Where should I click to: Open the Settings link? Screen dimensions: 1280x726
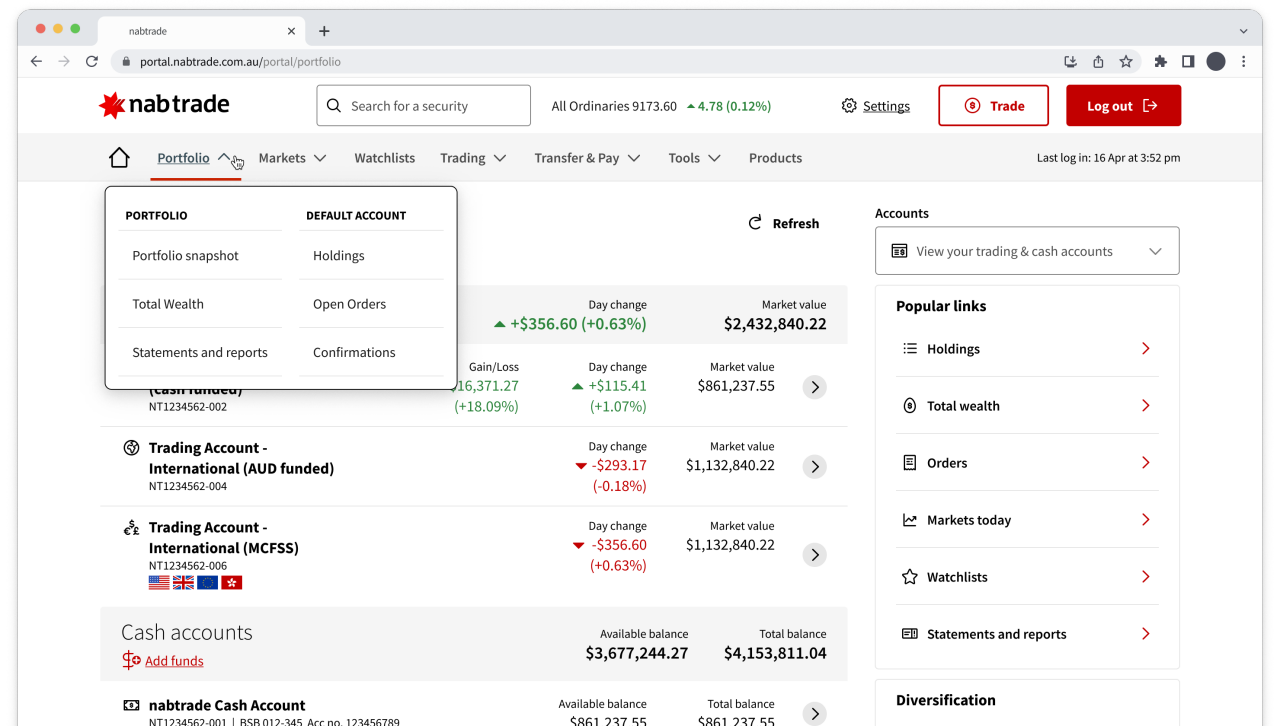(x=876, y=106)
